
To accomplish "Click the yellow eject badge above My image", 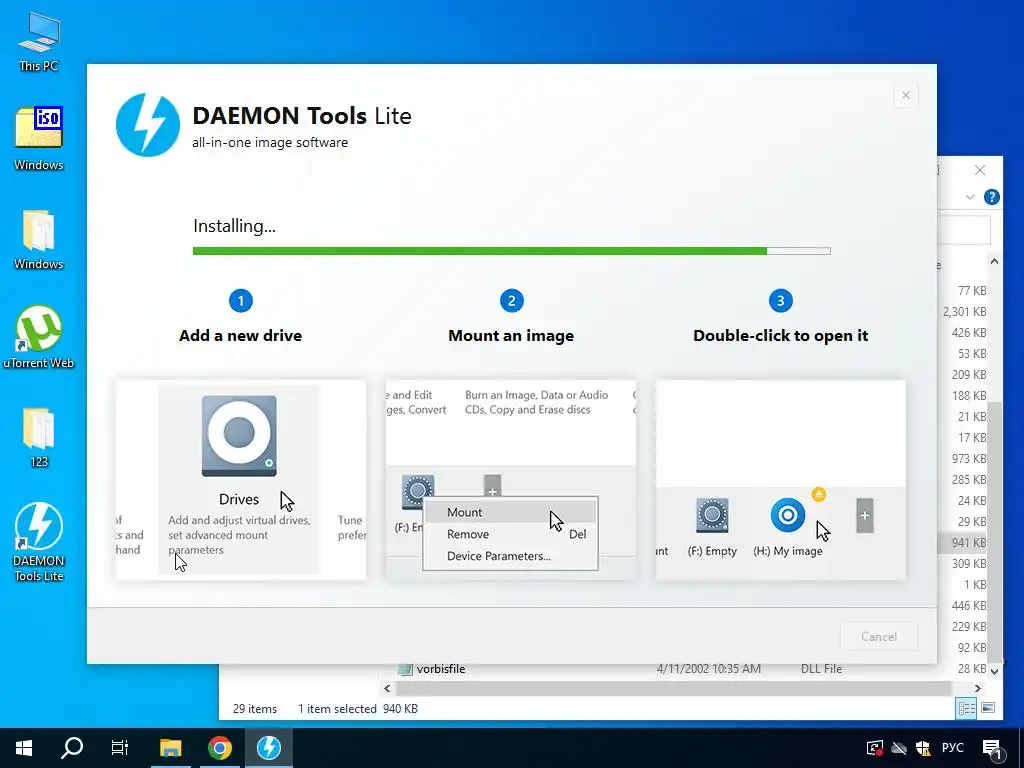I will [818, 494].
